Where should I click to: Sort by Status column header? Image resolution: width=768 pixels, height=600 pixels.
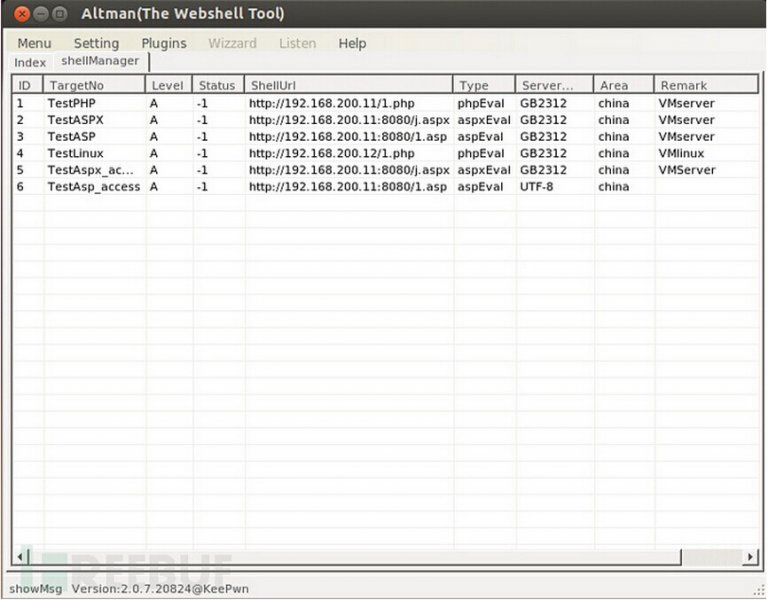218,85
